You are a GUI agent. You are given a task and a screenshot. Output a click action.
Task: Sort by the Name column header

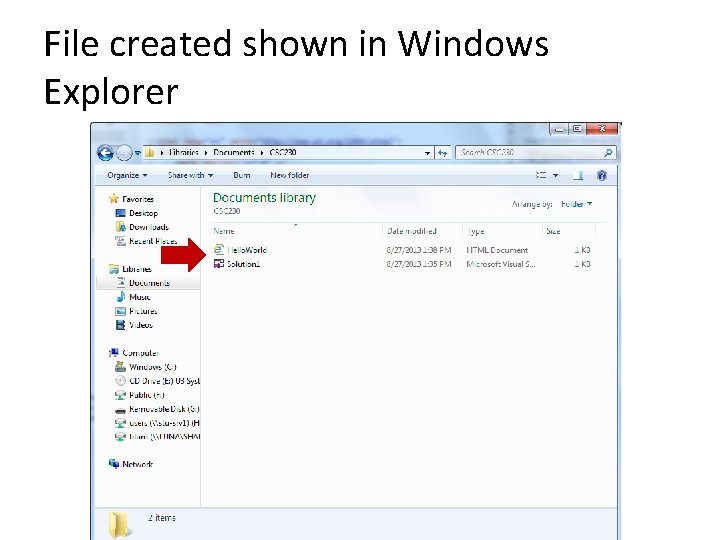224,231
